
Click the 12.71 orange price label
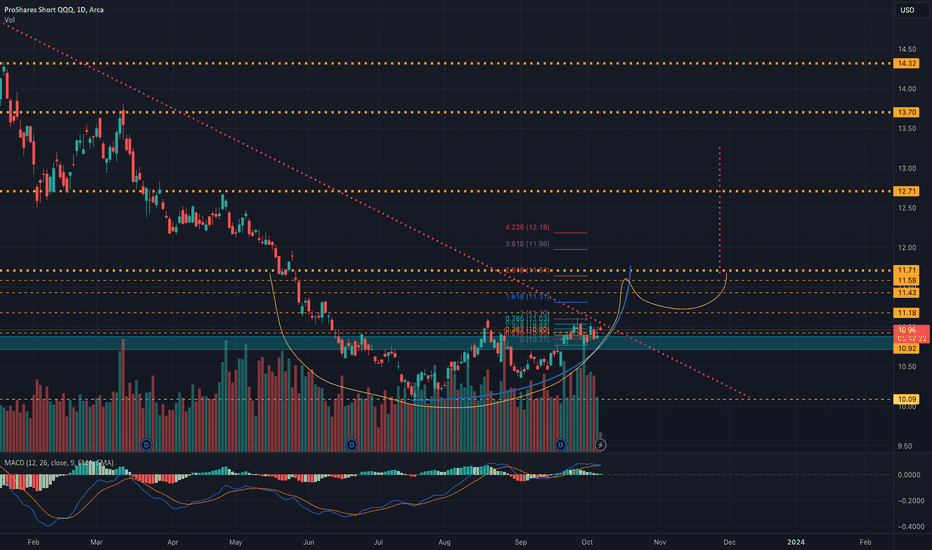click(906, 191)
